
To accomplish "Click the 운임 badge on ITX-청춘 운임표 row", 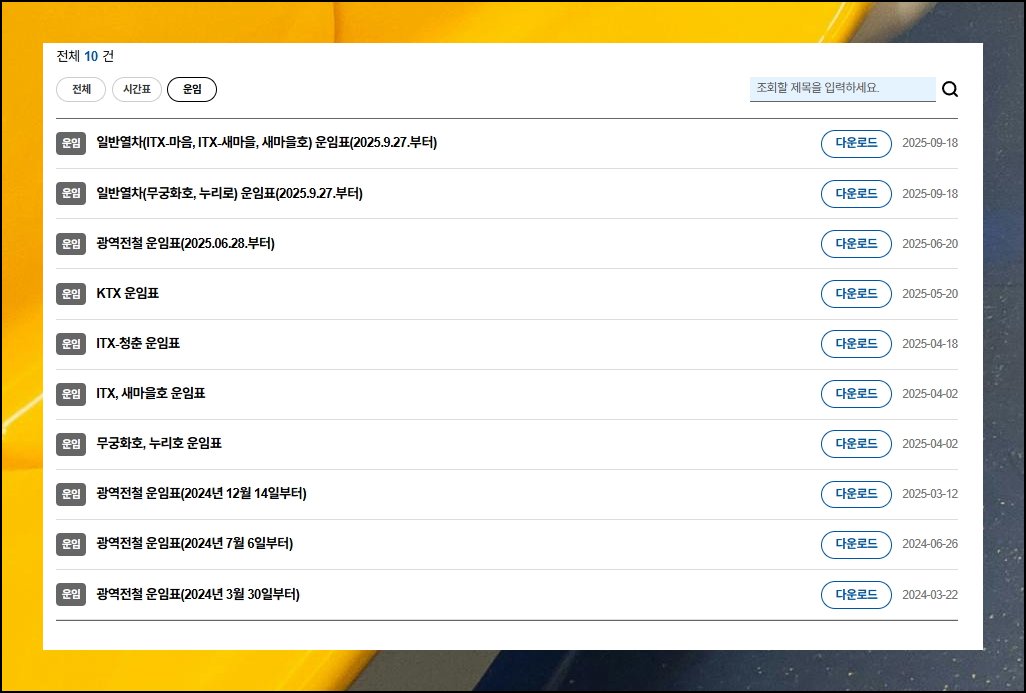I will [71, 344].
